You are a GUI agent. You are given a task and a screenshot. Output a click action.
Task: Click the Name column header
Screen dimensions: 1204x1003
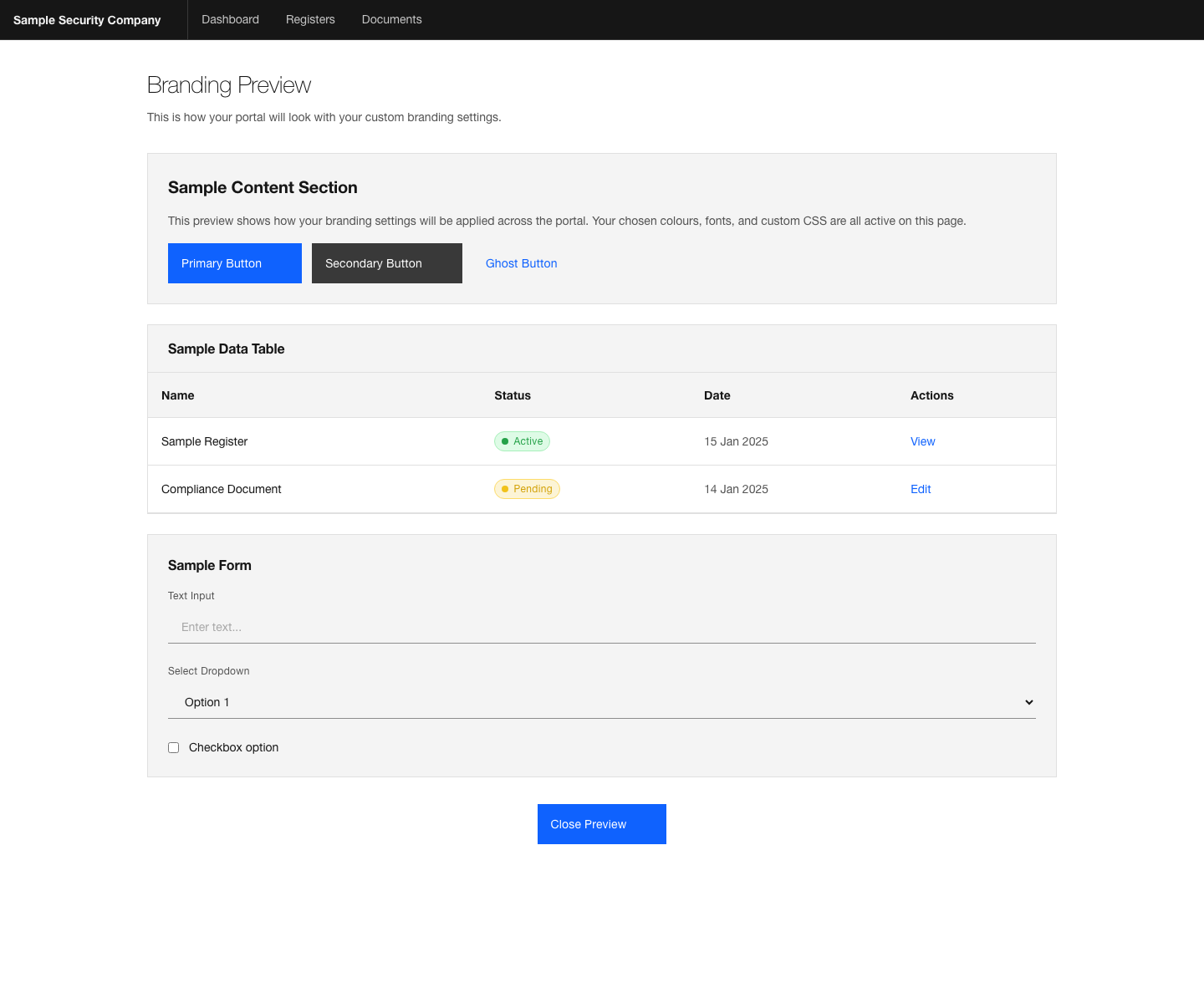click(x=177, y=395)
